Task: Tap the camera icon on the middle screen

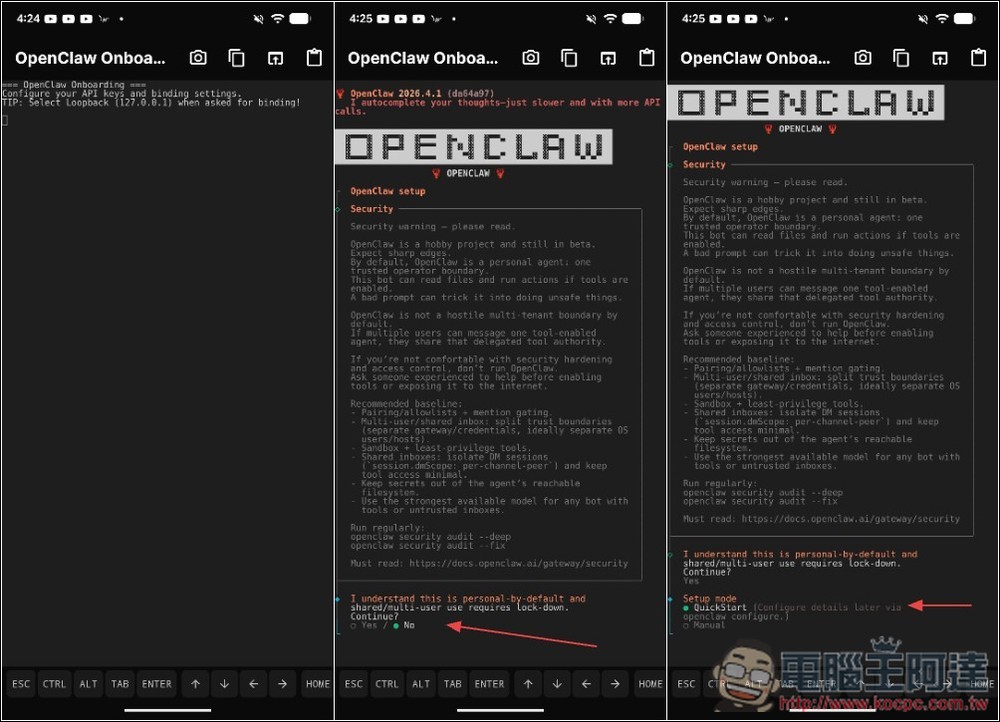Action: tap(529, 57)
